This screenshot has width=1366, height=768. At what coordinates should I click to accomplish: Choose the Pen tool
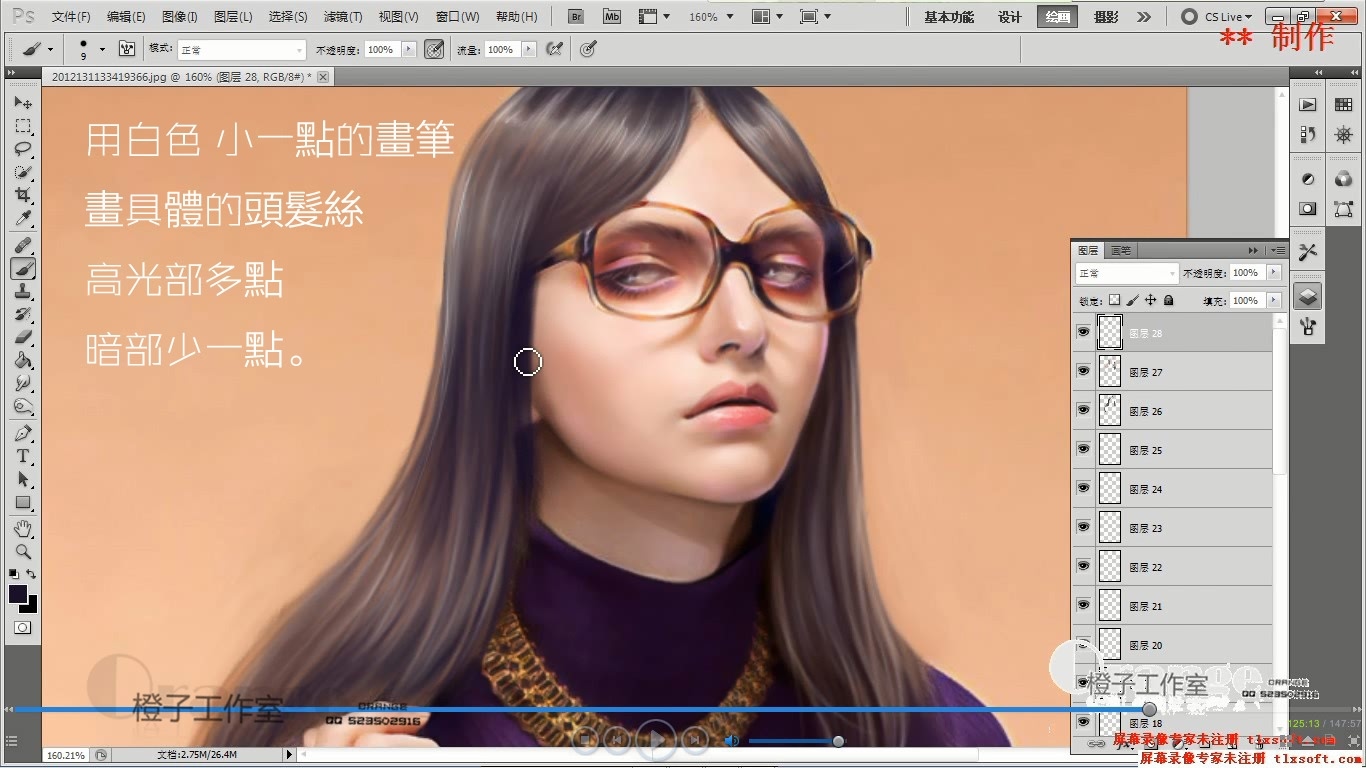(x=22, y=433)
